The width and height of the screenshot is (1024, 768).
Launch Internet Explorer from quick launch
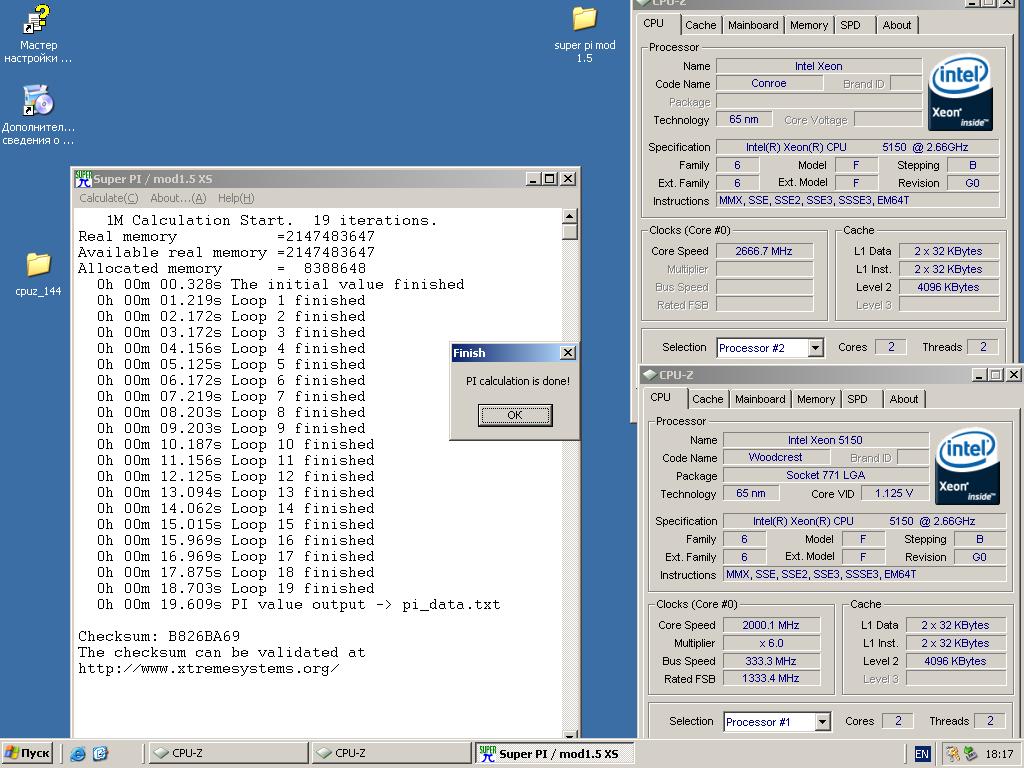78,754
